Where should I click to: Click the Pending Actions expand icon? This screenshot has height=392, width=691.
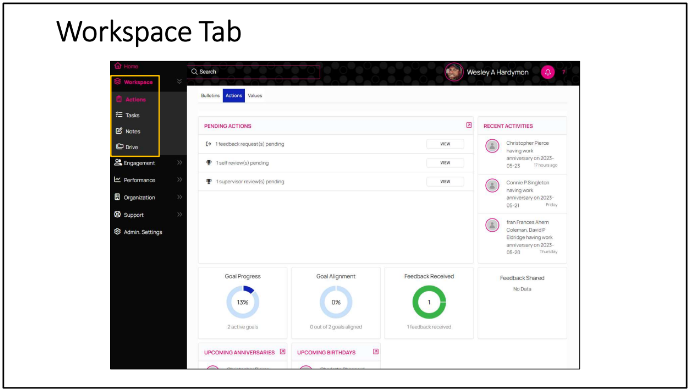click(469, 126)
